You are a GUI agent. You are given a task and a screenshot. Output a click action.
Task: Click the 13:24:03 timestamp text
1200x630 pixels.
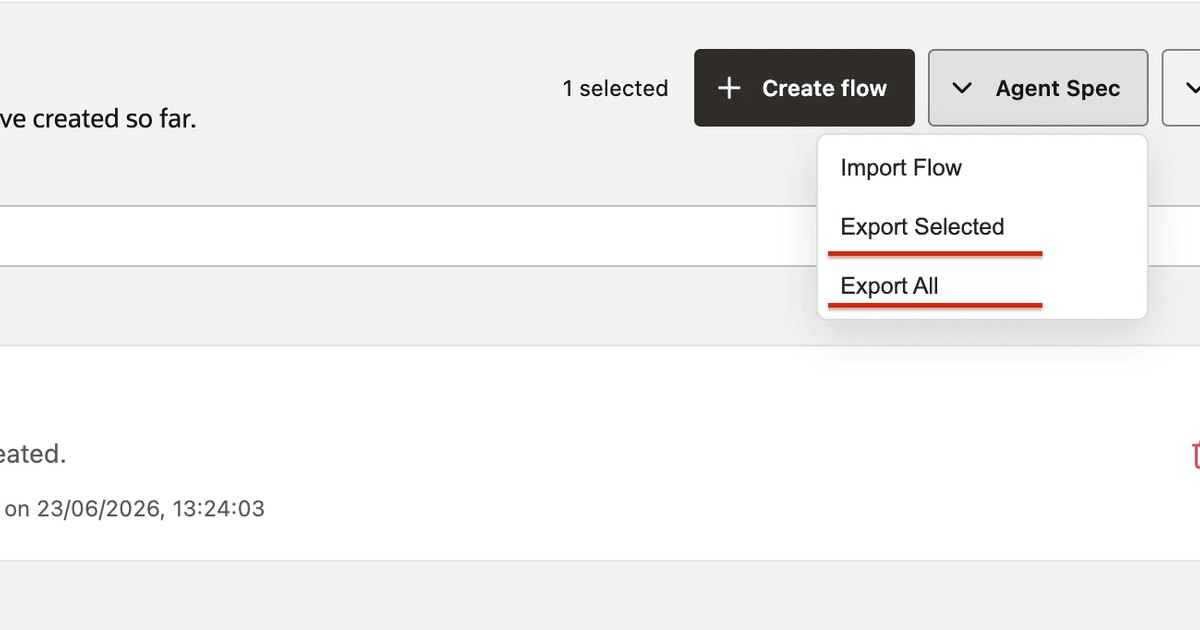tap(218, 508)
